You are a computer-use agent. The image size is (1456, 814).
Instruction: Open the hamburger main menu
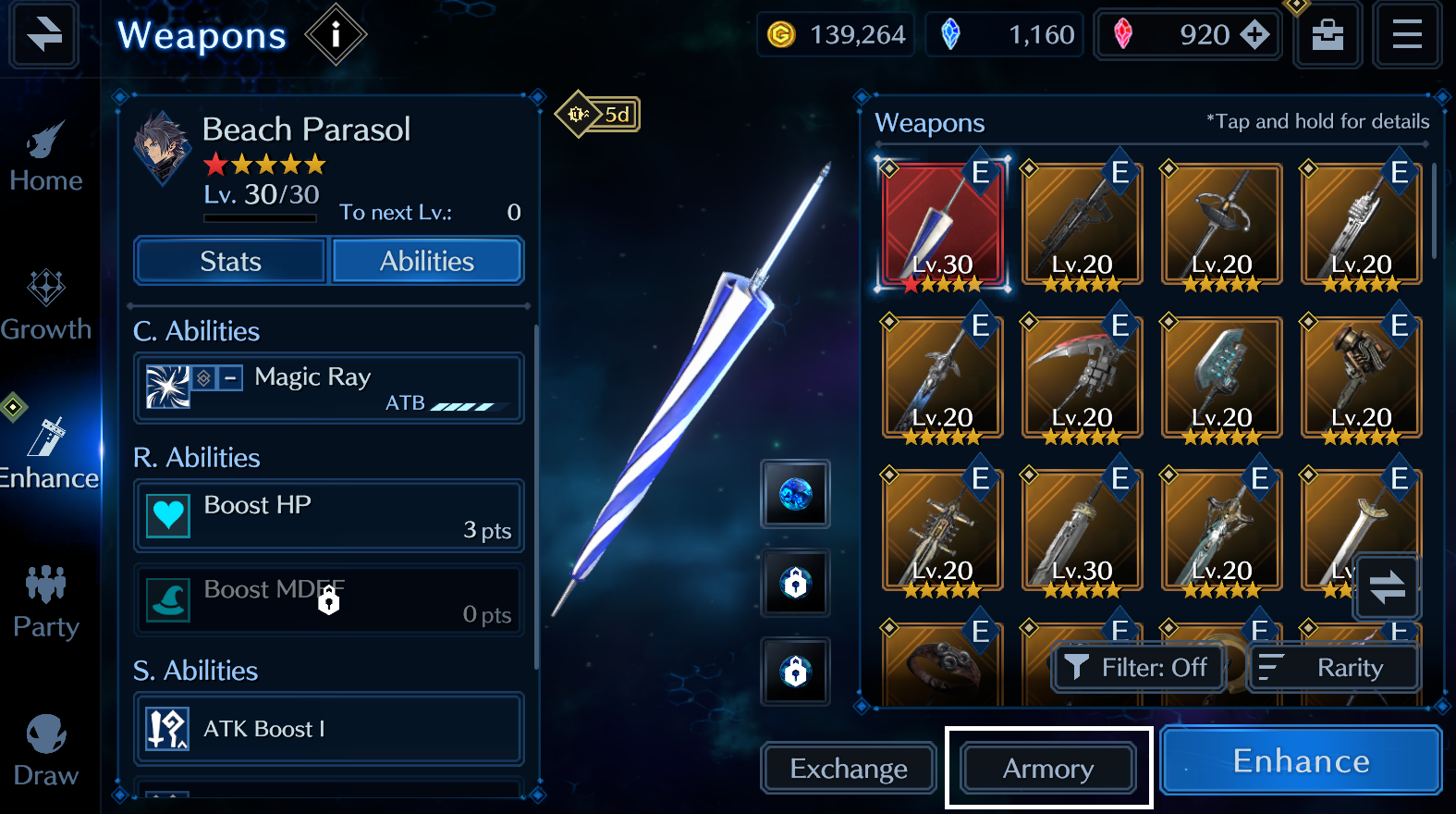tap(1407, 35)
